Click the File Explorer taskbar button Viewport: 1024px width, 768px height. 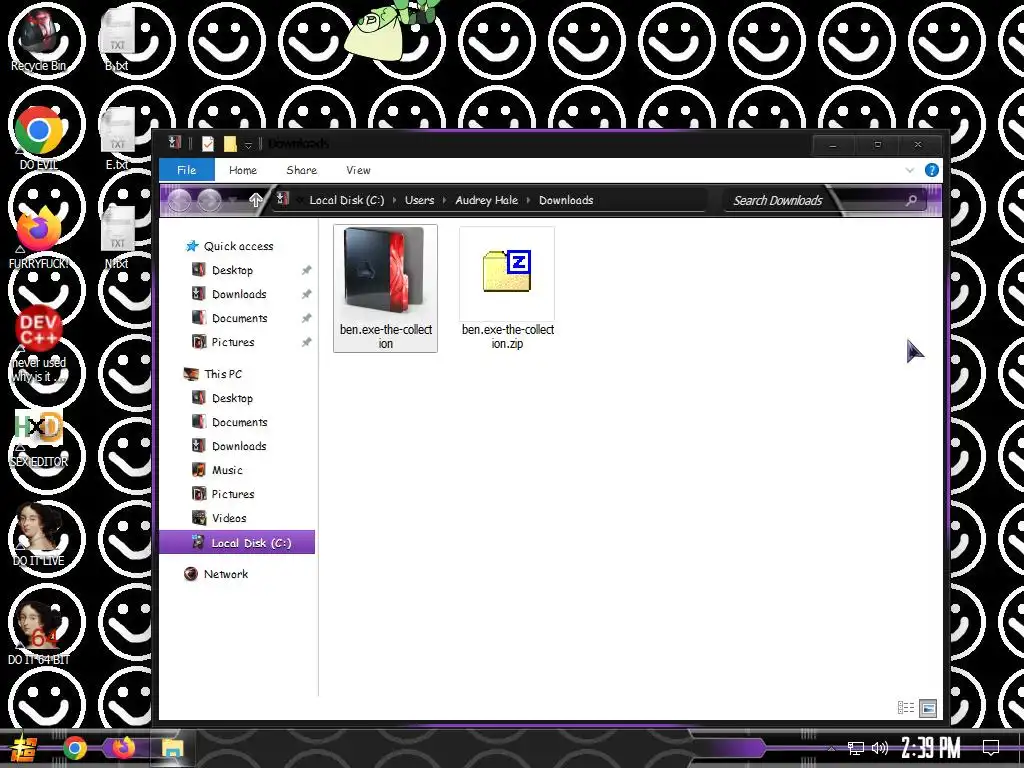click(x=173, y=748)
